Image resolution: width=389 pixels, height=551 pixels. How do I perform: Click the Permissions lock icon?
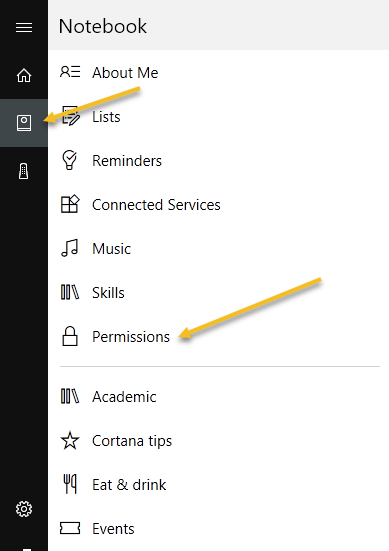pyautogui.click(x=70, y=336)
